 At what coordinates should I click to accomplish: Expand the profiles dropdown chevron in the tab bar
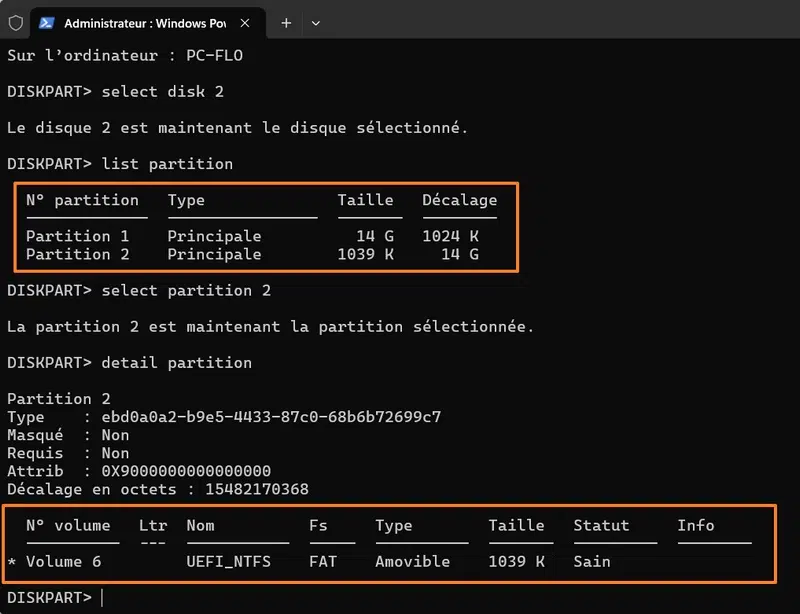pyautogui.click(x=316, y=22)
